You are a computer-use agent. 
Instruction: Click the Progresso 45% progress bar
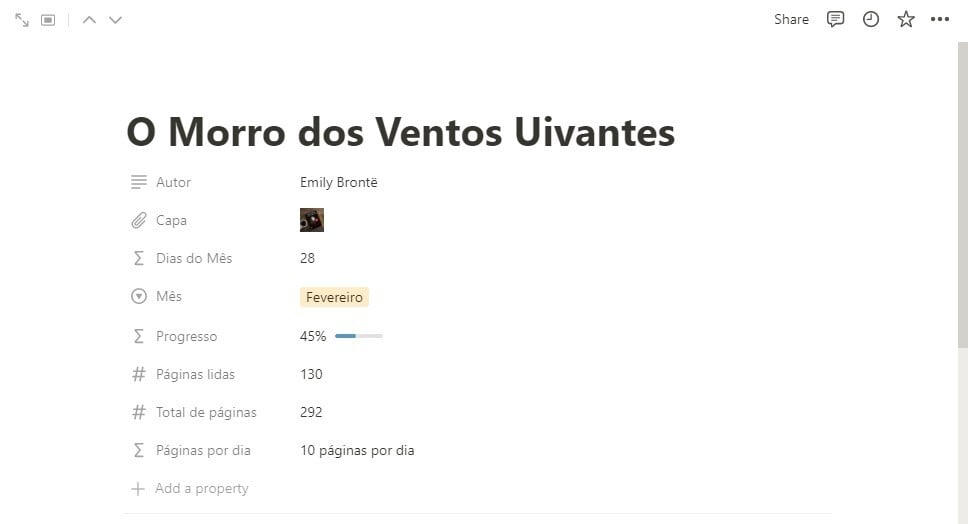pyautogui.click(x=359, y=336)
